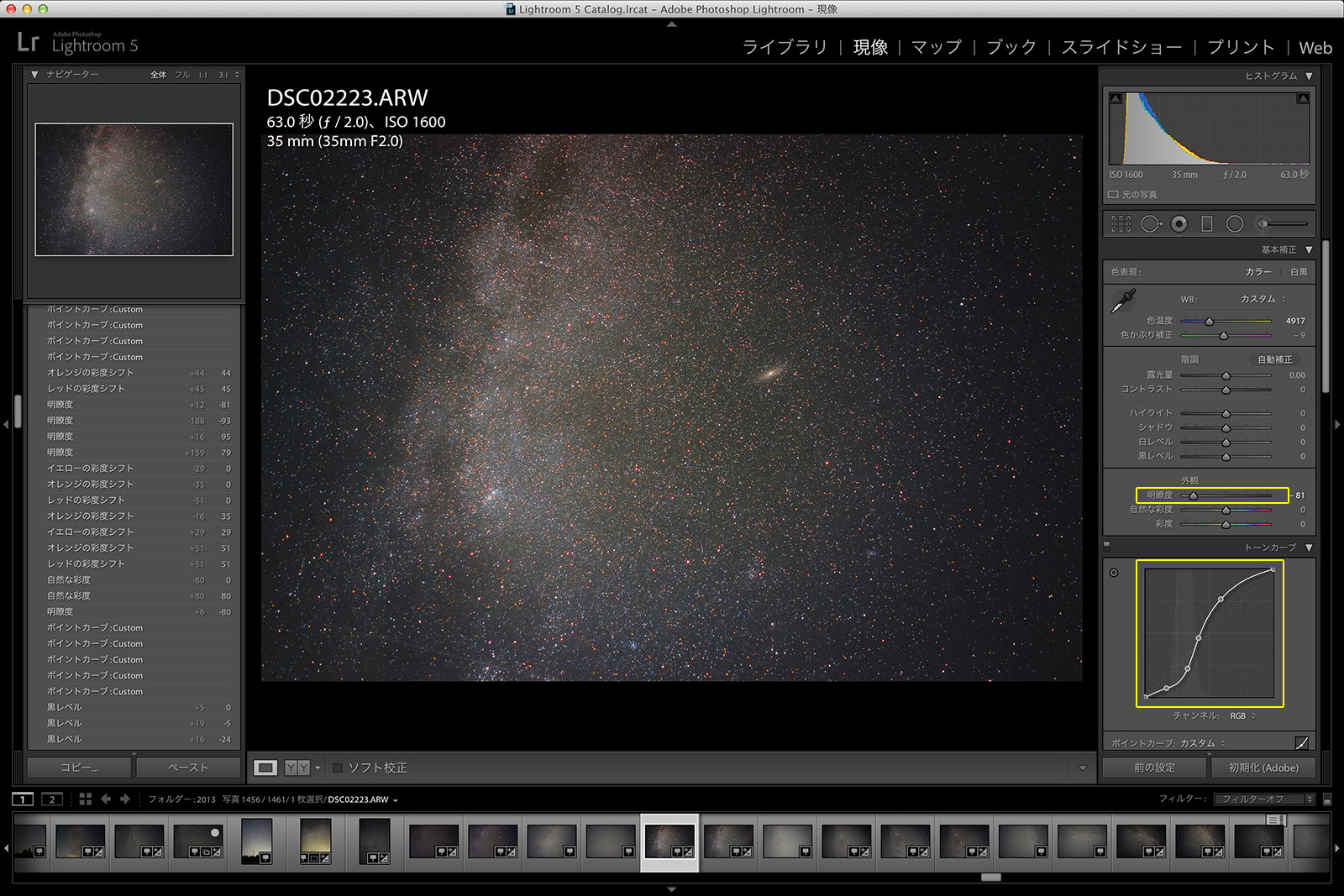The width and height of the screenshot is (1344, 896).
Task: Select the Spot Removal tool
Action: pyautogui.click(x=1150, y=224)
